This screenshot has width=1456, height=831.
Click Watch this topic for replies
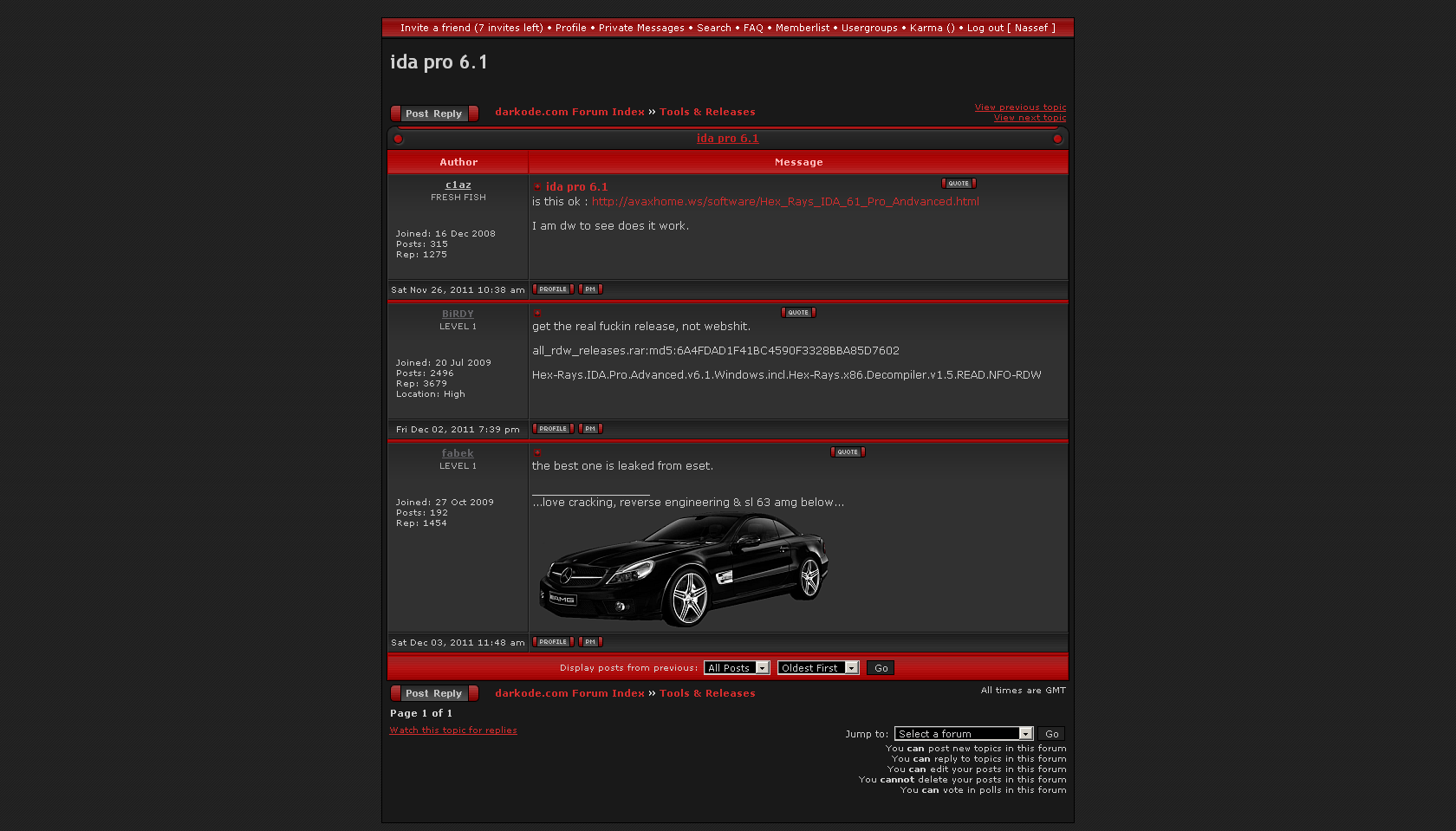[453, 730]
